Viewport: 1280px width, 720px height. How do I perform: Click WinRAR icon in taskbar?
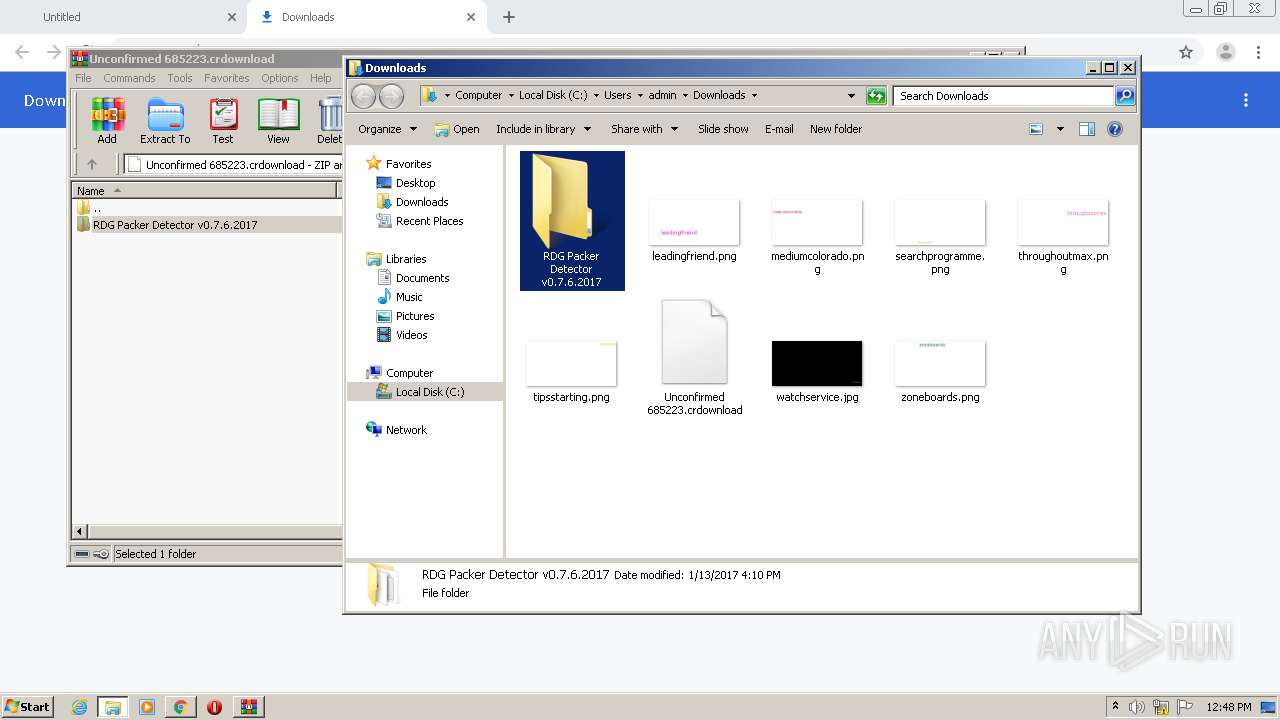(248, 707)
